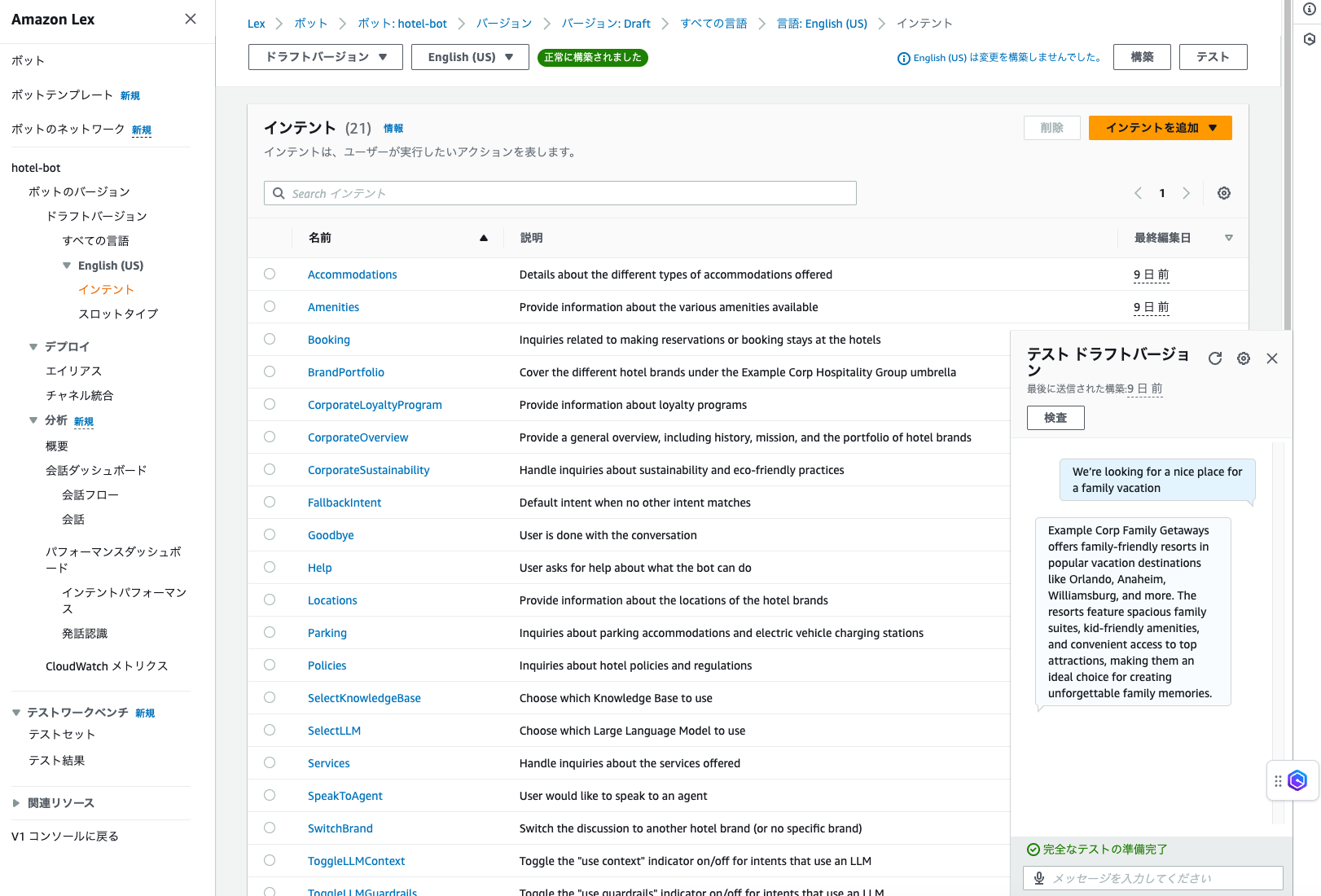This screenshot has height=896, width=1321.
Task: Open 会話ダッシュボード in sidebar
Action: (96, 471)
